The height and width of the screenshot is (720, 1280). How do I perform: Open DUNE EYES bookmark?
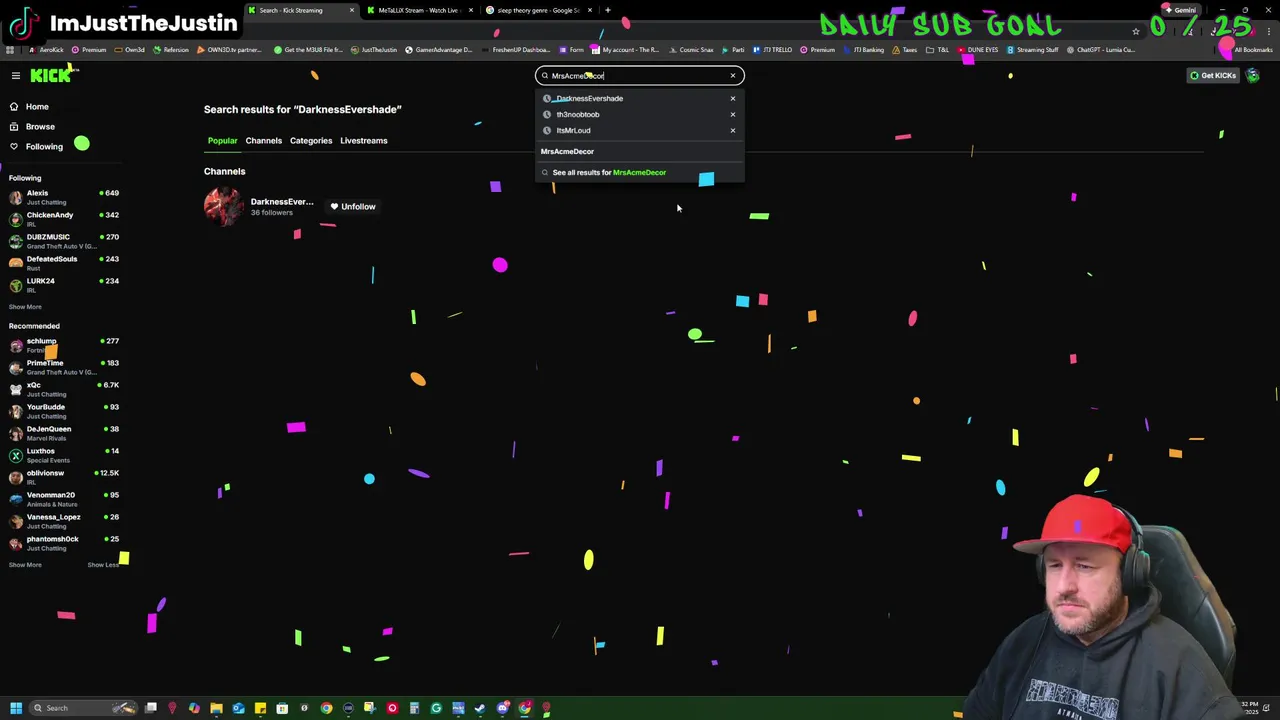tap(978, 50)
